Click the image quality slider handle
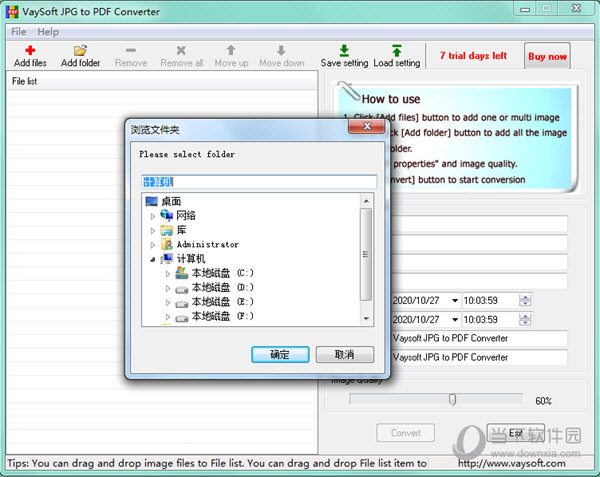Viewport: 600px width, 477px height. [452, 400]
